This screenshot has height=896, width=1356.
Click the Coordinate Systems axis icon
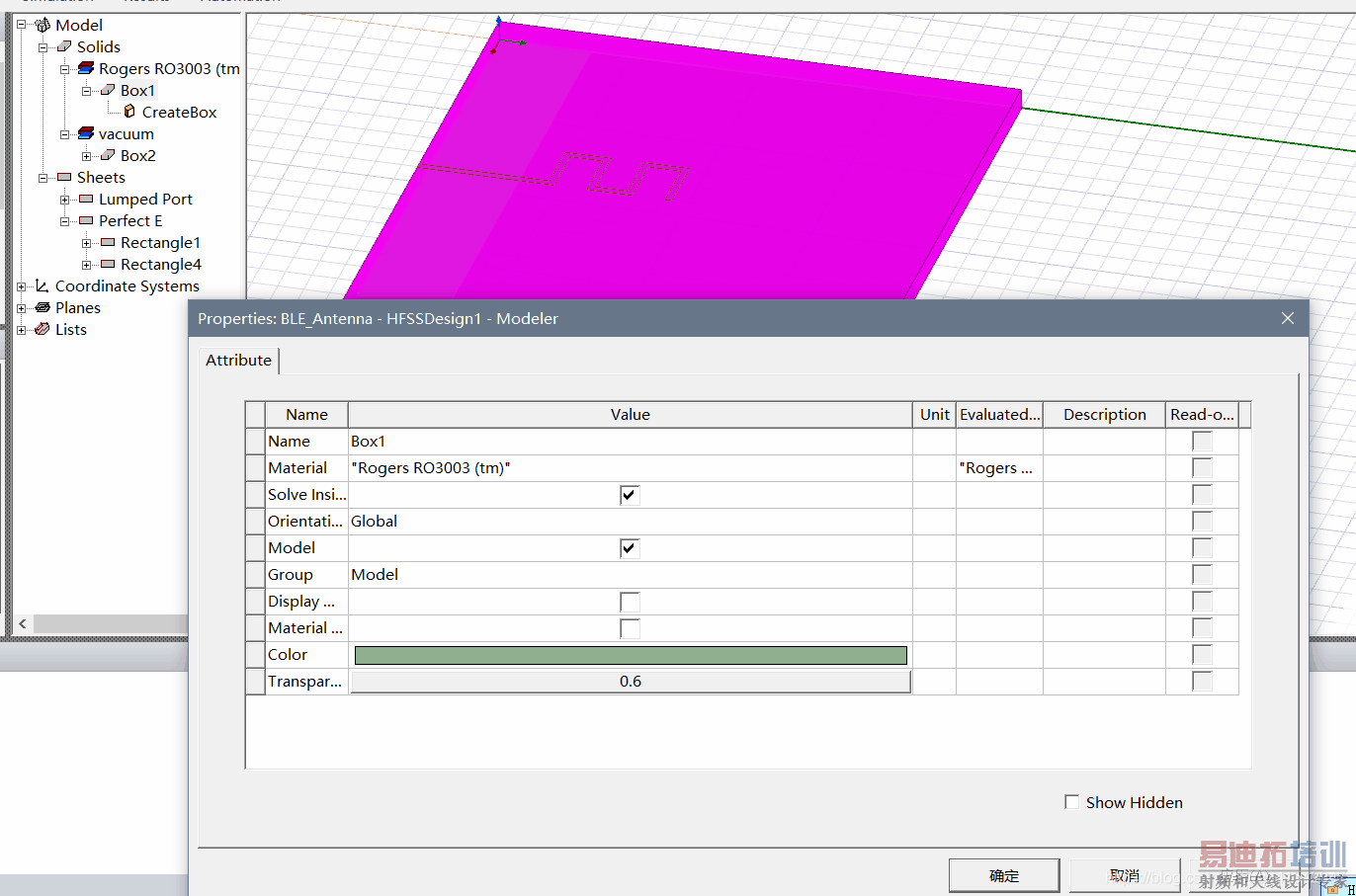[42, 285]
